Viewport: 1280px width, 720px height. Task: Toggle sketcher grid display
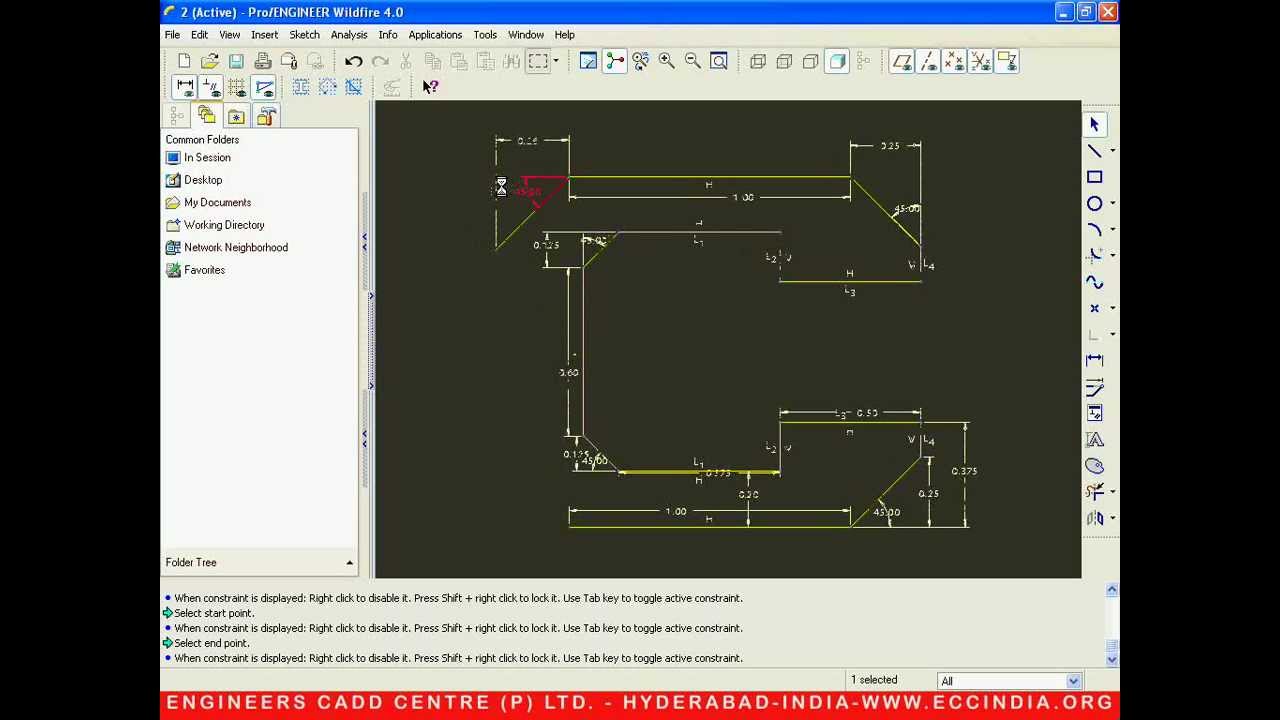pyautogui.click(x=237, y=87)
